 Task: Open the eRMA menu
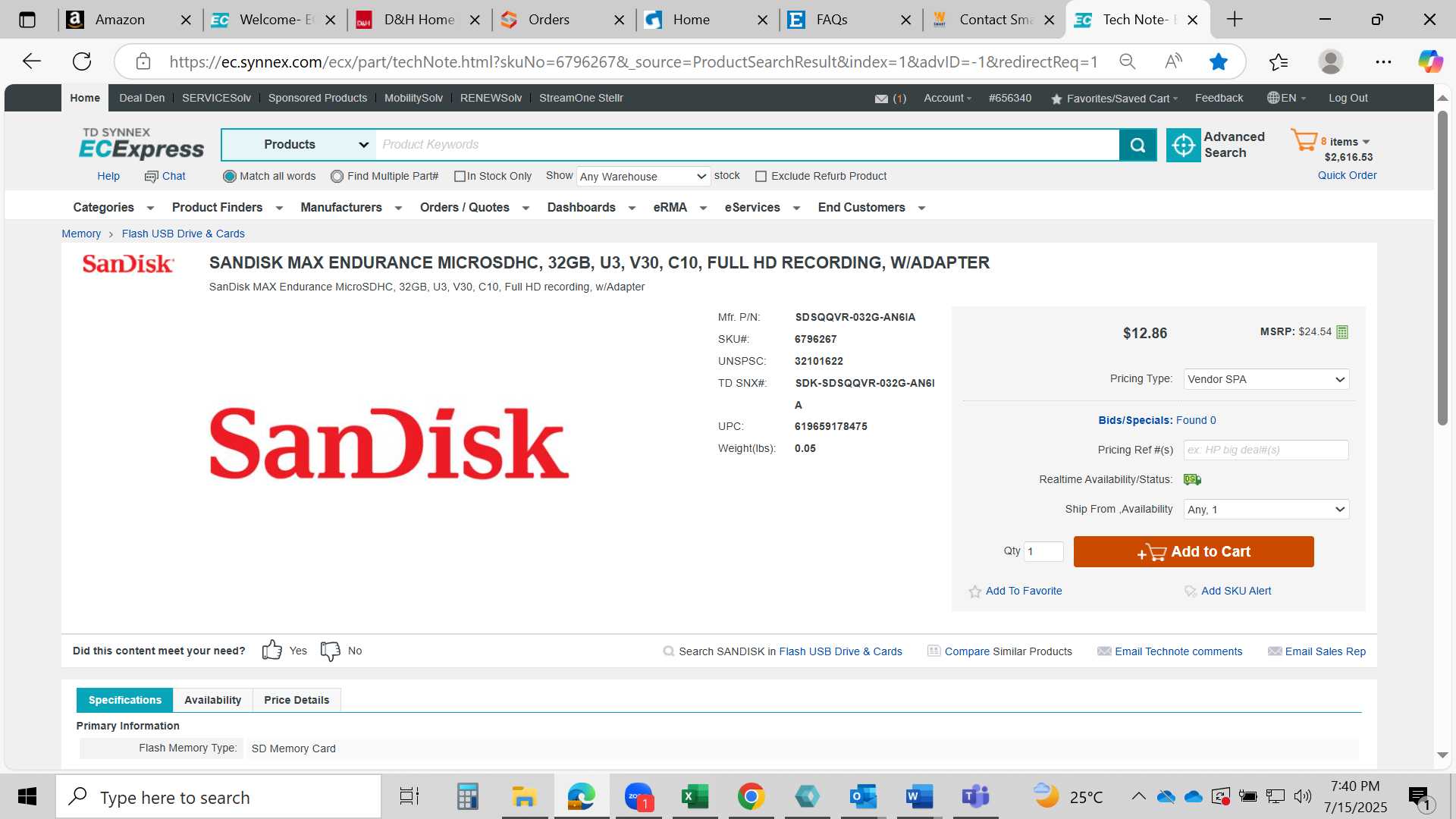click(x=679, y=208)
